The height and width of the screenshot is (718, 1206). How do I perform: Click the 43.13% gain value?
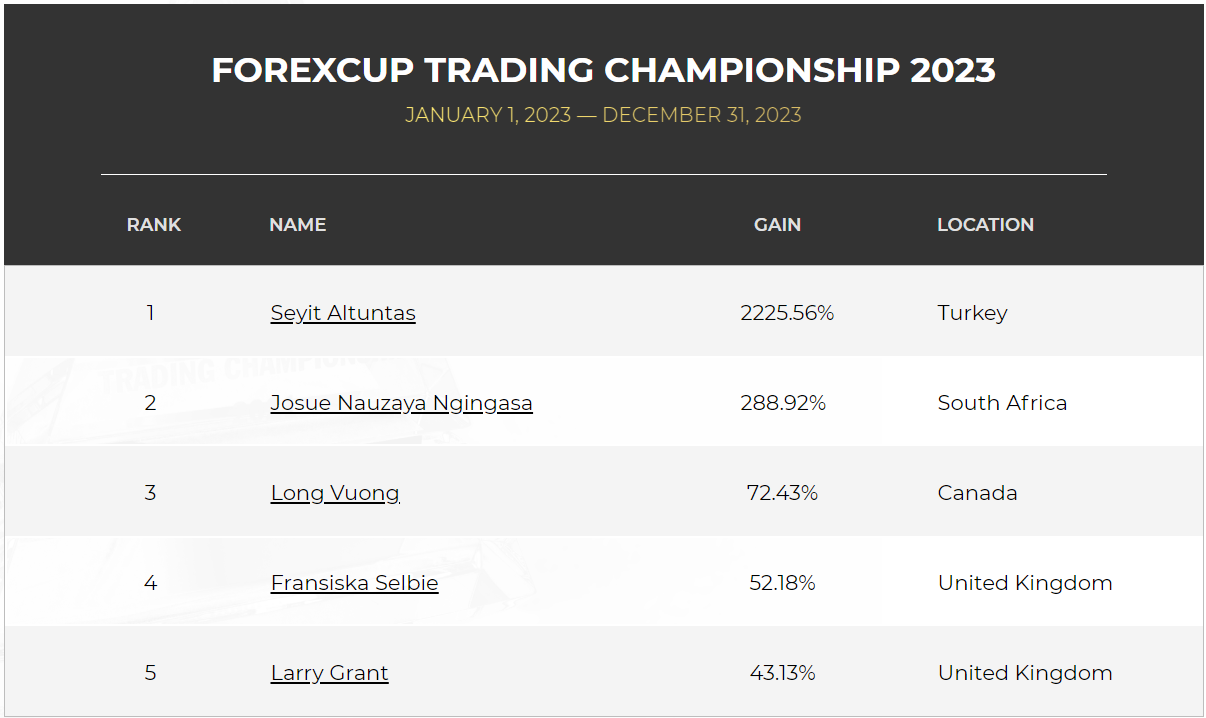click(x=782, y=673)
